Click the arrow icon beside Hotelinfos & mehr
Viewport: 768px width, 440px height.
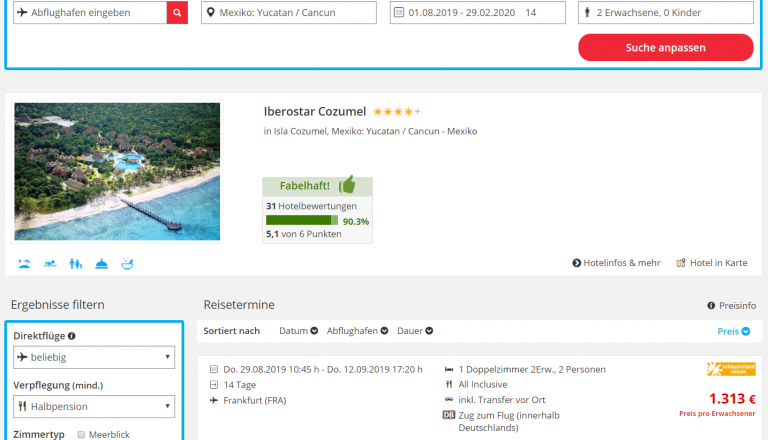pyautogui.click(x=576, y=263)
